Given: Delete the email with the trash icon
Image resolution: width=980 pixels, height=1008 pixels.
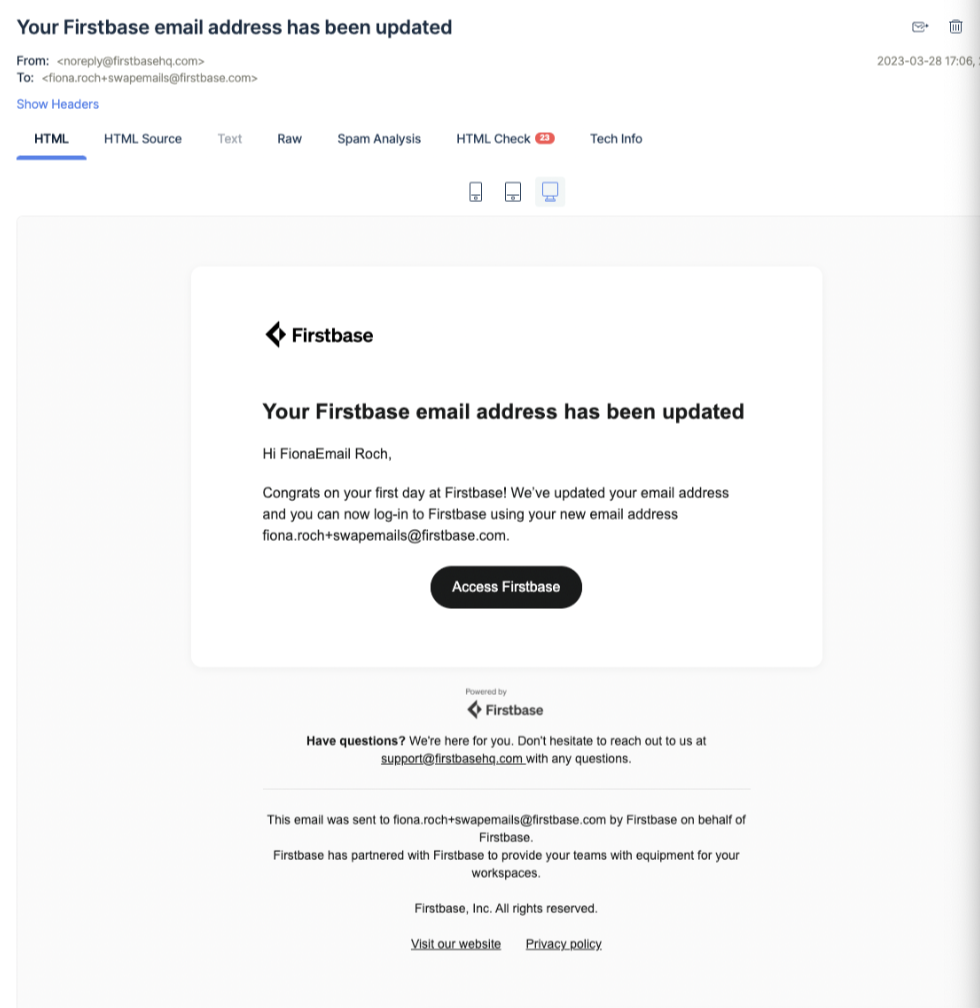Looking at the screenshot, I should (956, 26).
